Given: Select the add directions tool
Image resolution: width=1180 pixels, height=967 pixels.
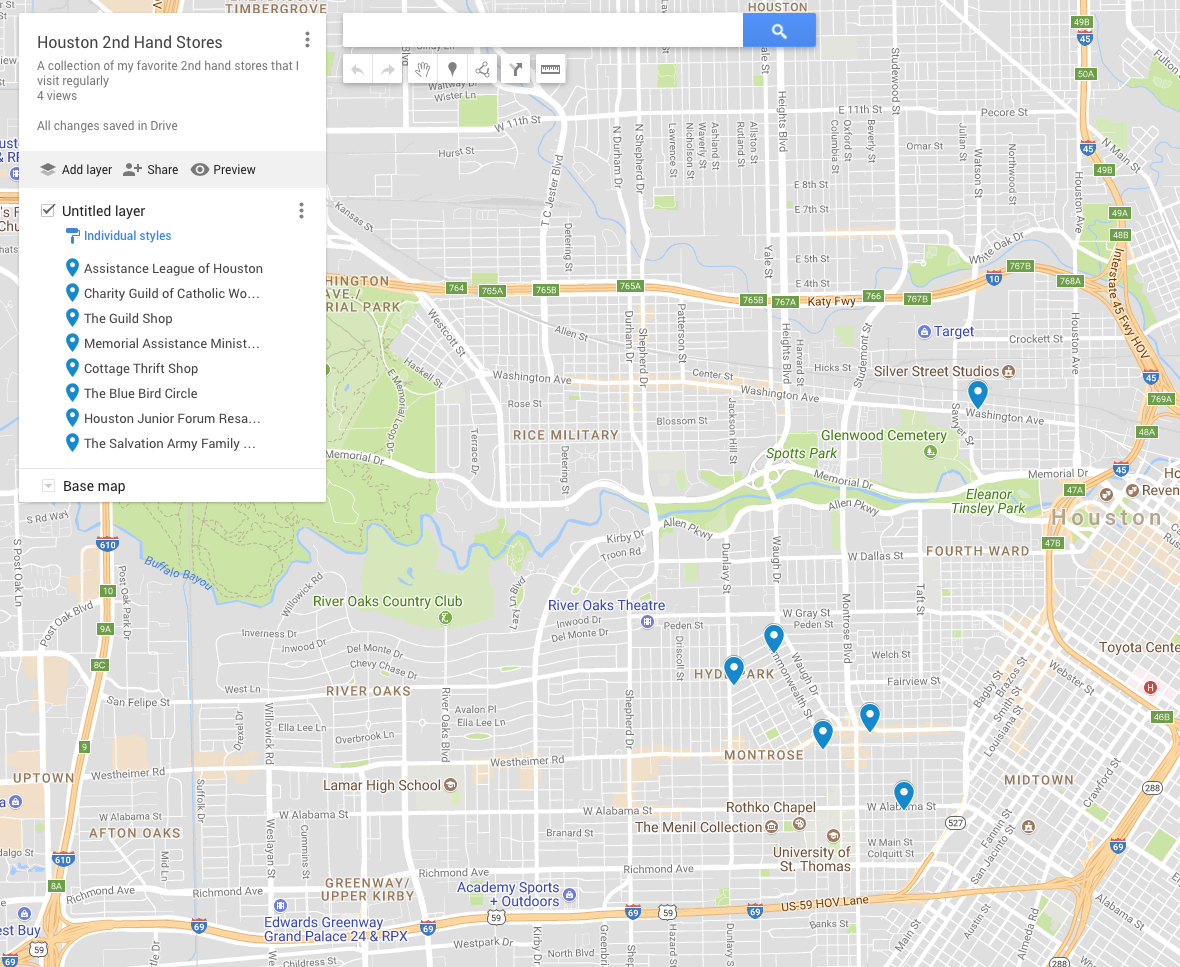Looking at the screenshot, I should tap(515, 70).
